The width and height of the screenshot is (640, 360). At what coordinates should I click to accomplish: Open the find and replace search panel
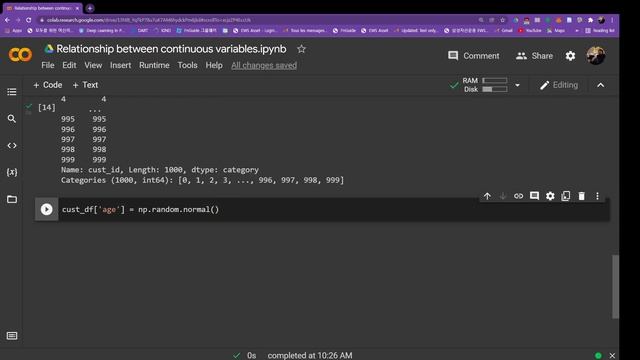click(12, 119)
